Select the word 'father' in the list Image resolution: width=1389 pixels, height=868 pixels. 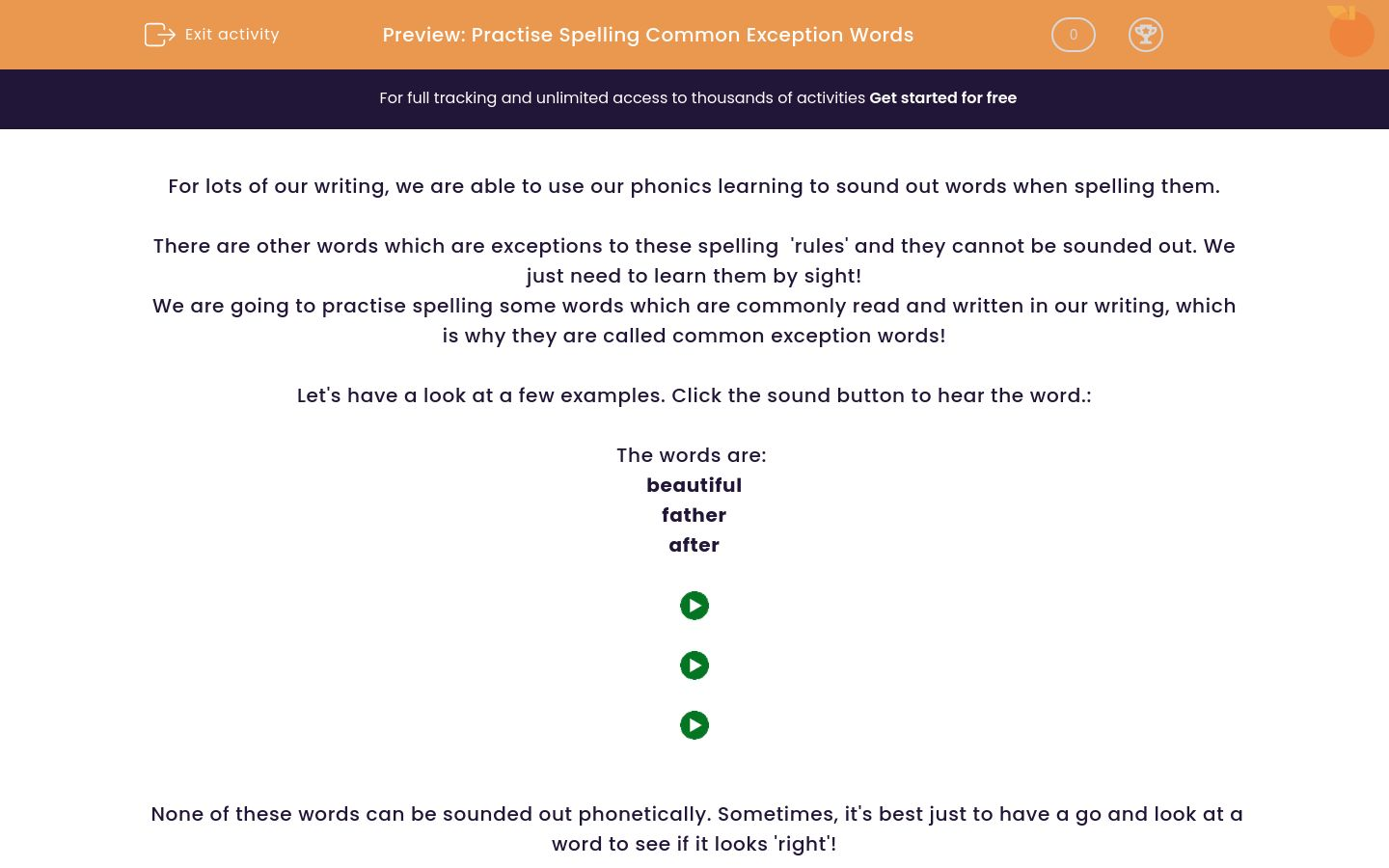(x=694, y=515)
